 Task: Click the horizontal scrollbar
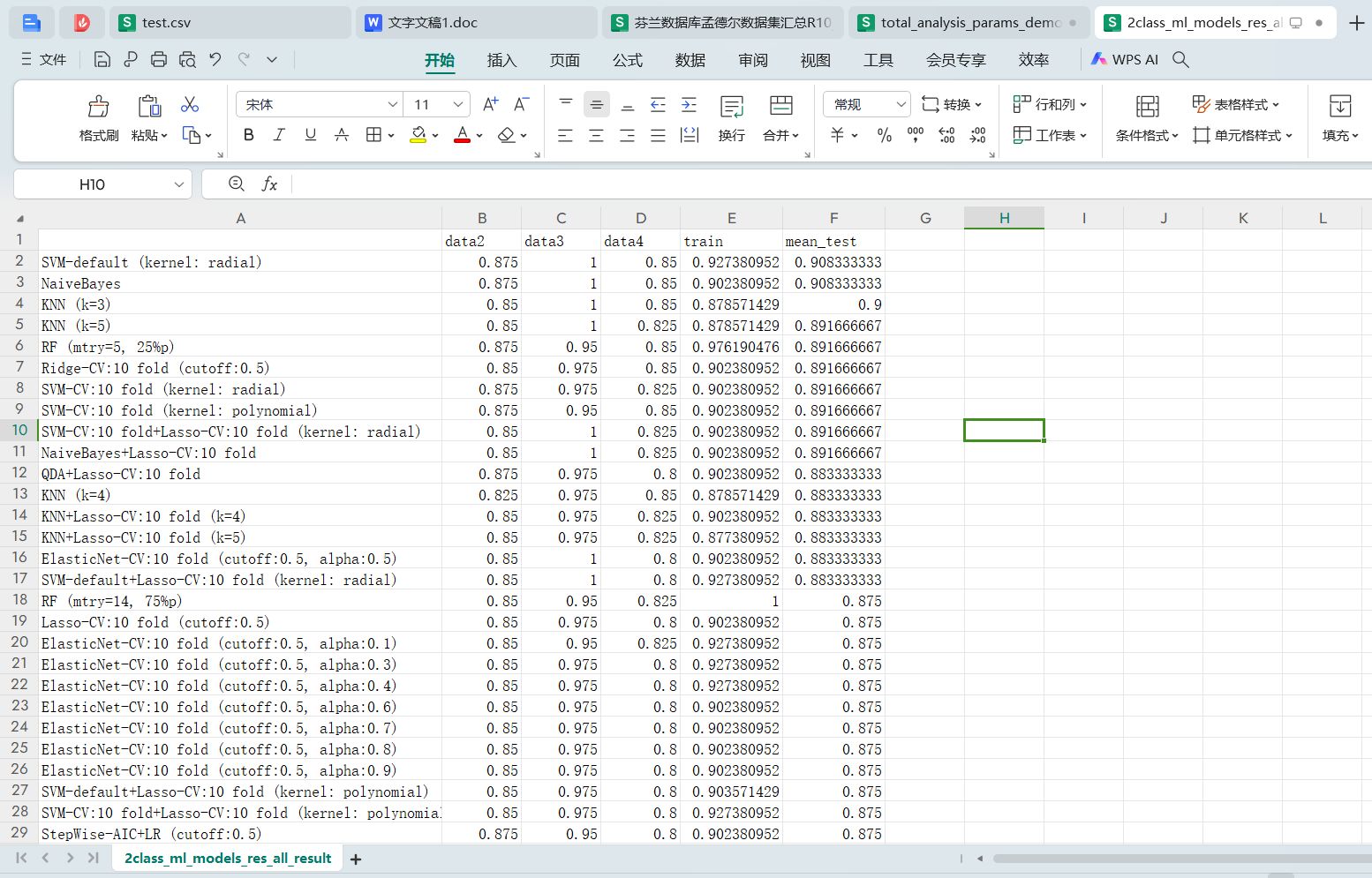tap(1181, 858)
